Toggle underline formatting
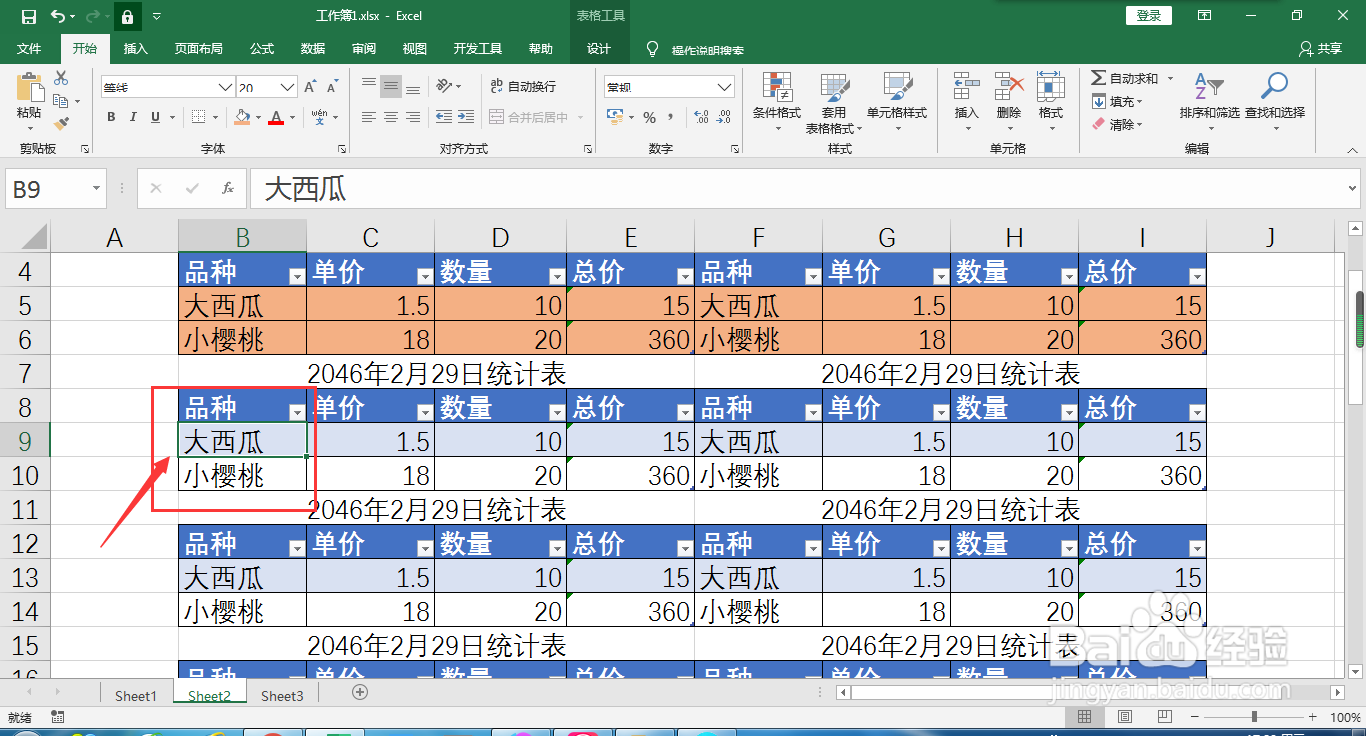Screen dimensions: 1366x736 155,116
